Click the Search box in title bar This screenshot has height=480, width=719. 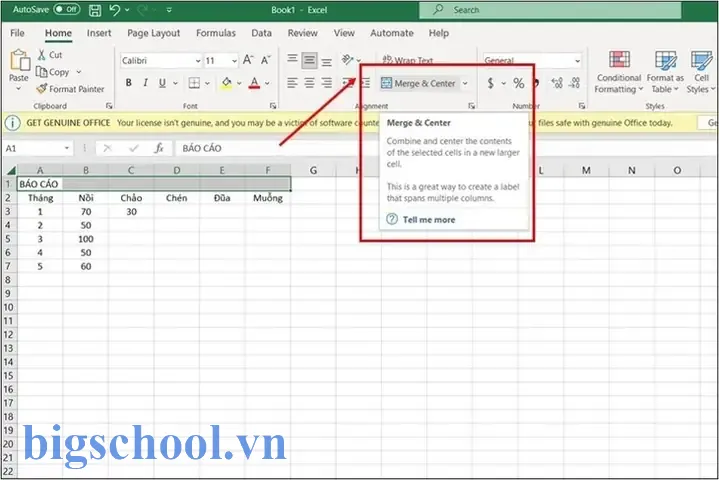(x=550, y=10)
